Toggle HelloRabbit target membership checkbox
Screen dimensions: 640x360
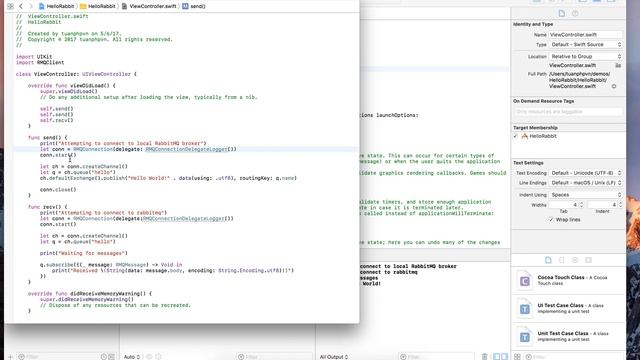(x=516, y=136)
